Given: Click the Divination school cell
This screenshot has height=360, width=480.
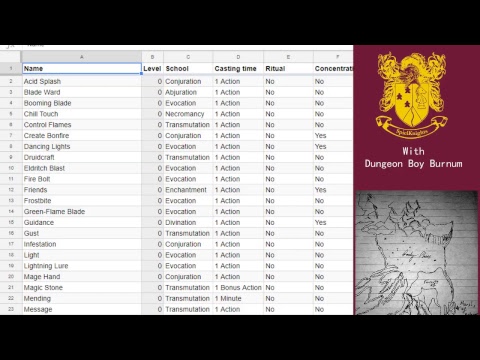Looking at the screenshot, I should 188,223.
